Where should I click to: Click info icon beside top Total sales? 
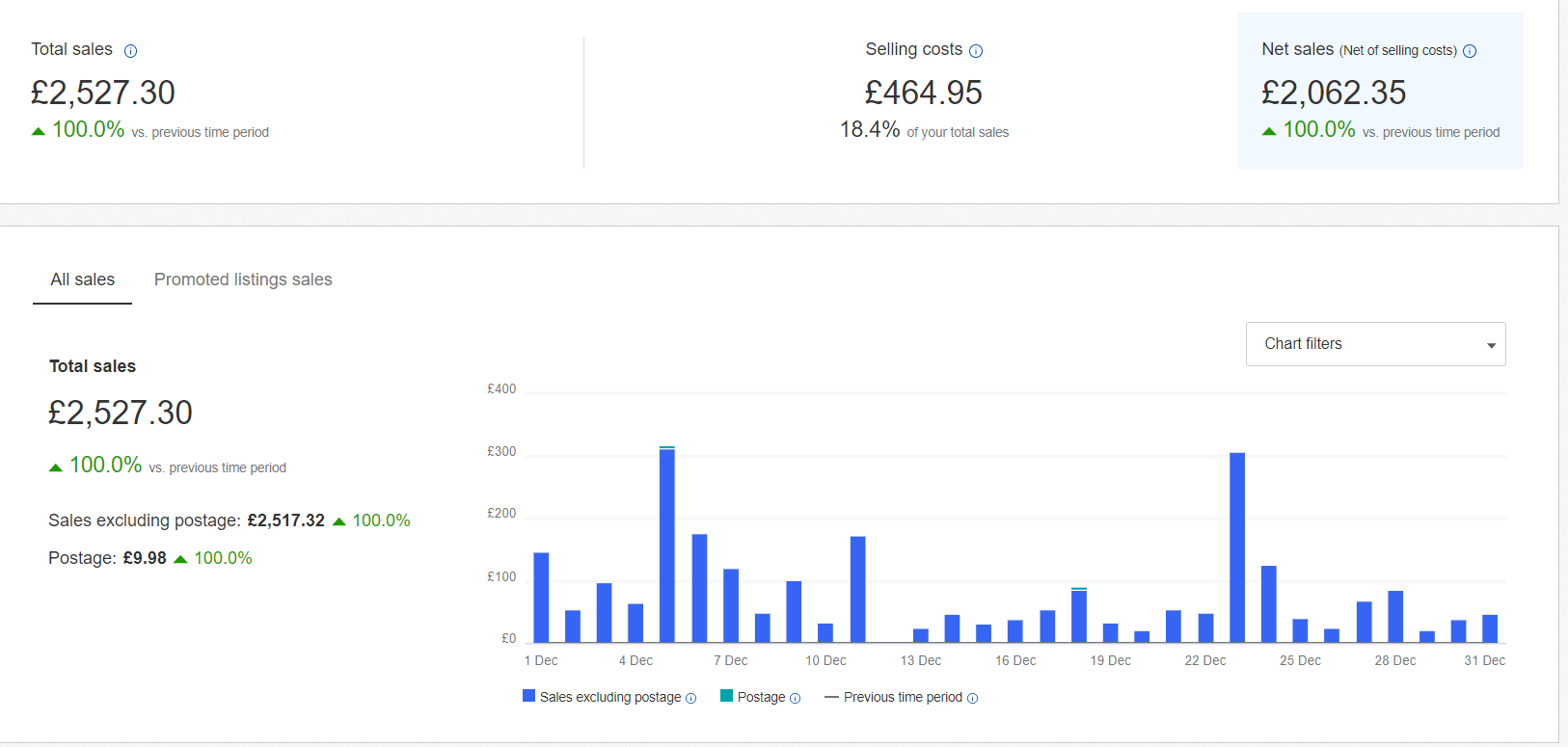coord(131,51)
